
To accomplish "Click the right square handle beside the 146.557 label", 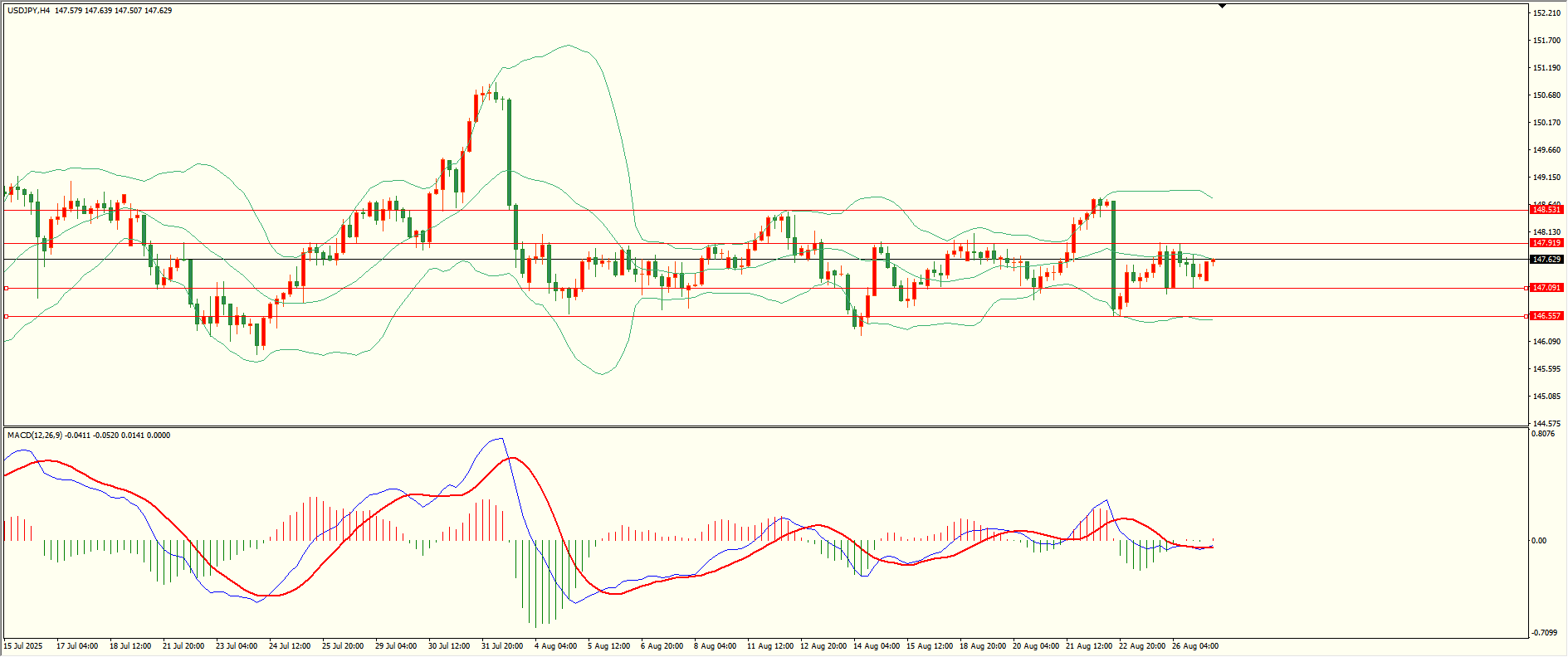I will [1526, 316].
